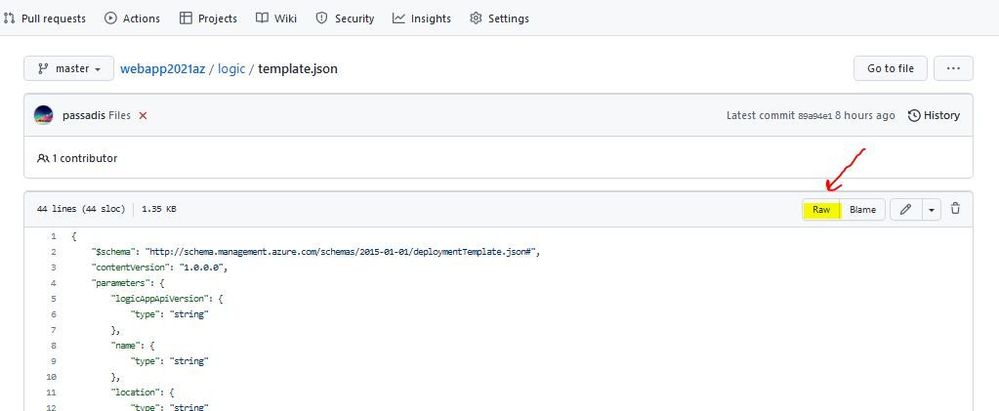Image resolution: width=999 pixels, height=411 pixels.
Task: Open the logic folder breadcrumb
Action: coord(231,69)
